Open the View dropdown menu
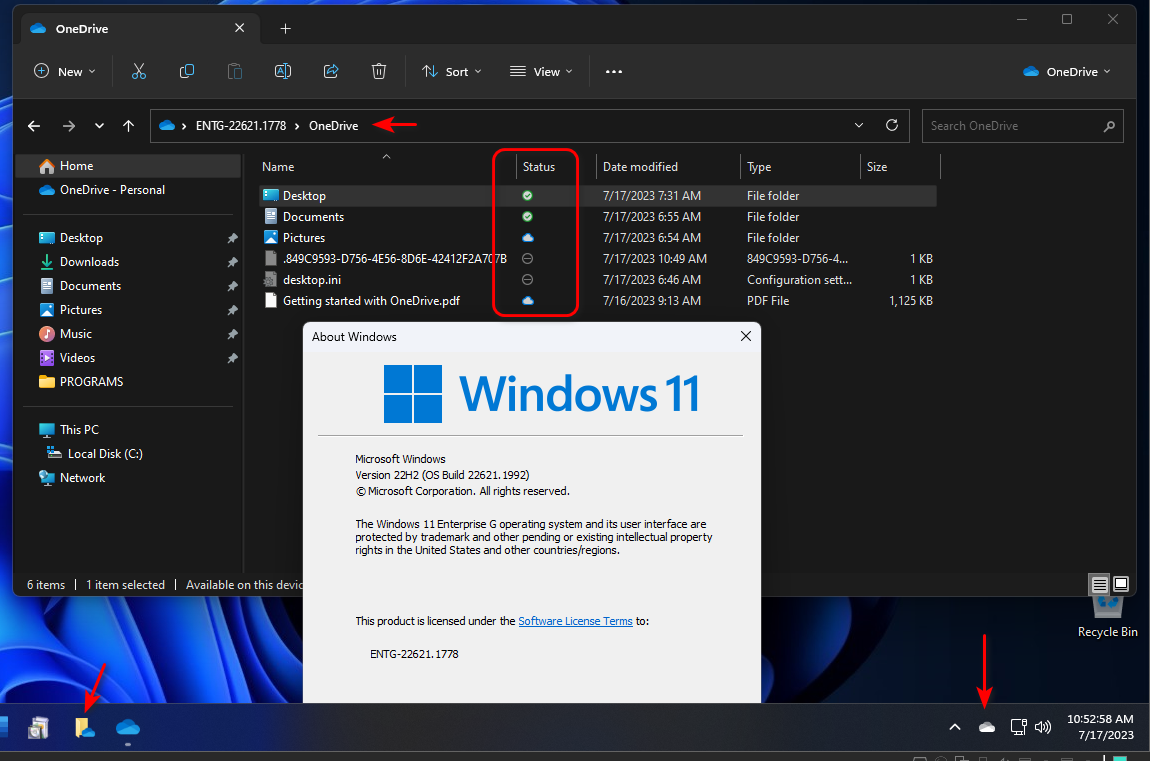Screen dimensions: 1150x761 (541, 71)
